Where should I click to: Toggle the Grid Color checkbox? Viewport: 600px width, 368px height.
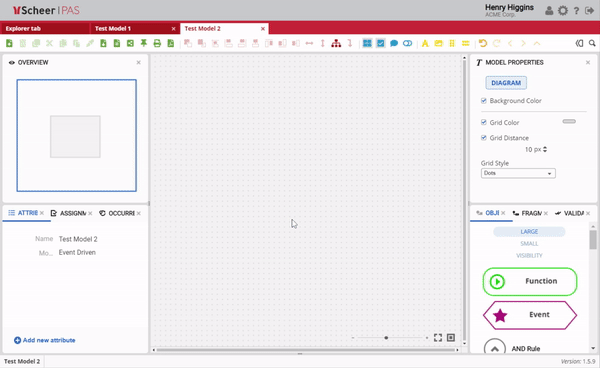coord(484,122)
